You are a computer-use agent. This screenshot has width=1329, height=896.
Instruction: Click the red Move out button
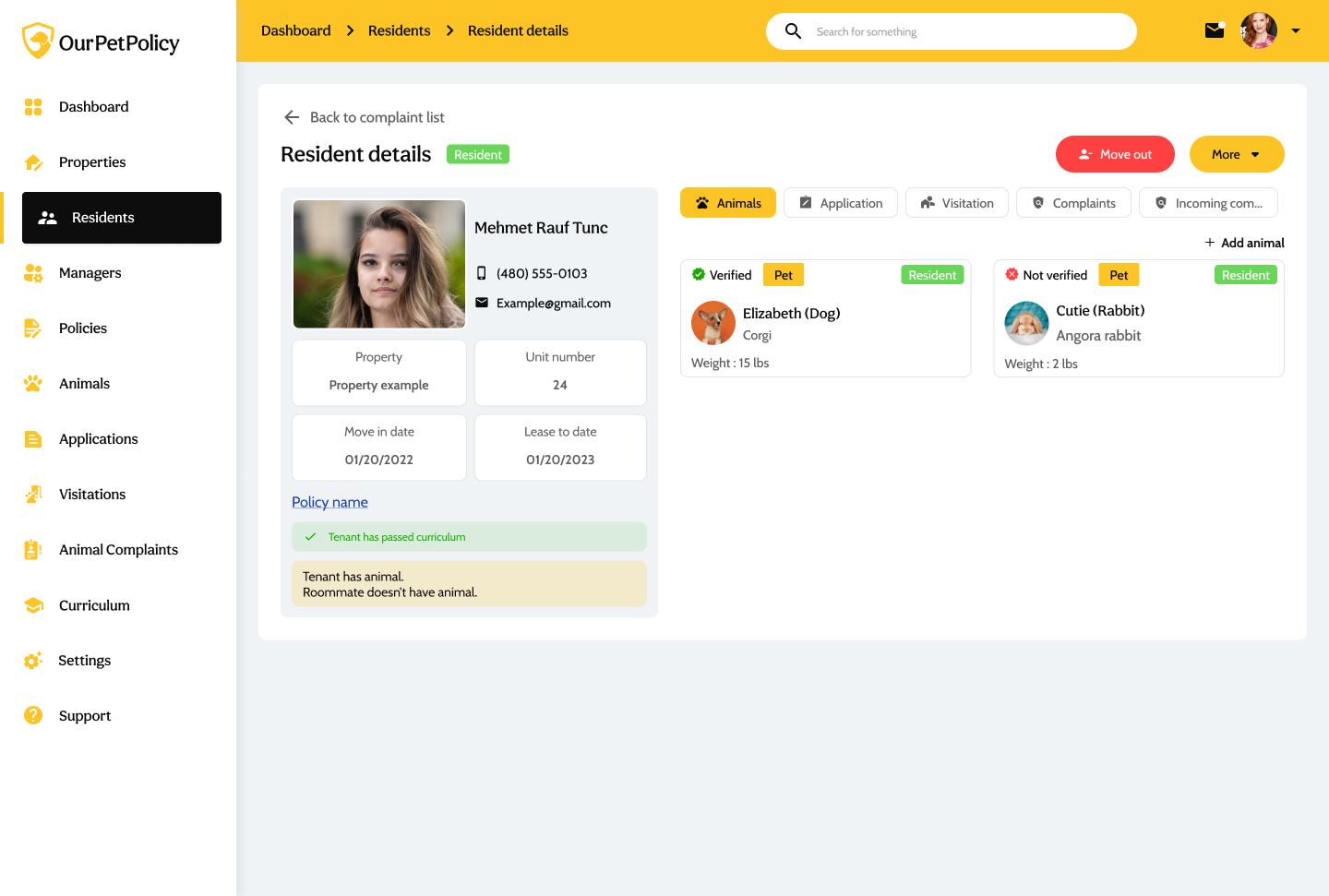point(1115,154)
